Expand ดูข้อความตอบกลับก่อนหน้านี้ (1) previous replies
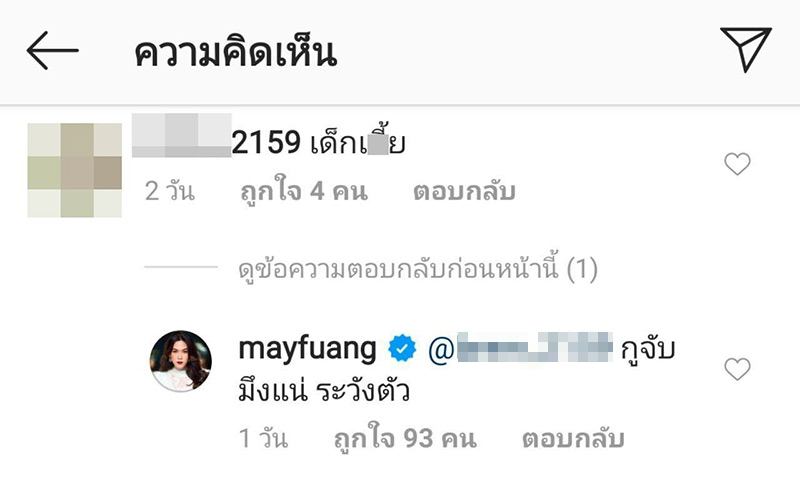This screenshot has height=492, width=800. (x=418, y=267)
